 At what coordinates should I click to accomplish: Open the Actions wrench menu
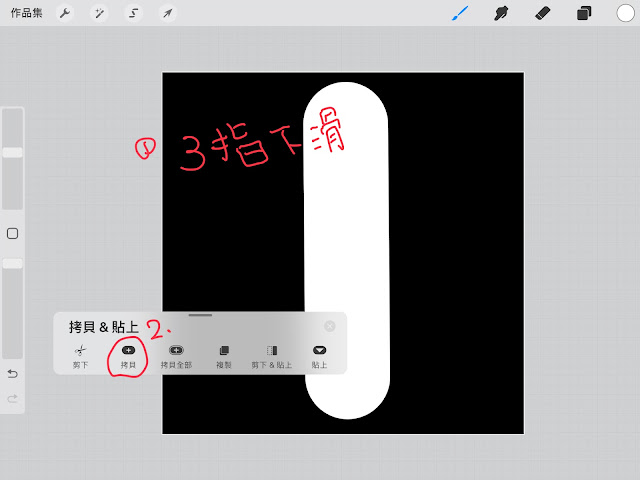click(x=64, y=13)
